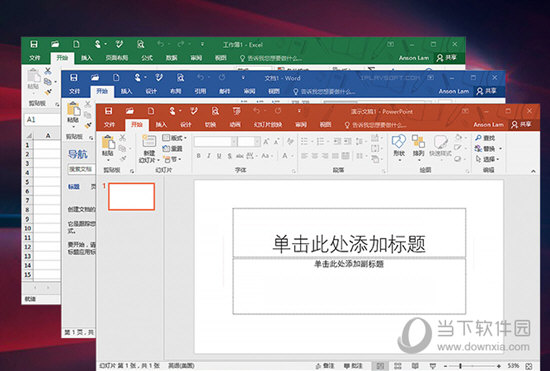Collapse the PowerPoint ribbon with chevron
Screen dimensions: 550x371
coord(533,171)
